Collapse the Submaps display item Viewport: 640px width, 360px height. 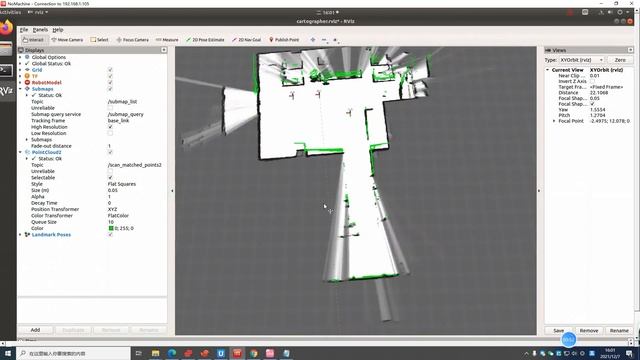click(20, 89)
